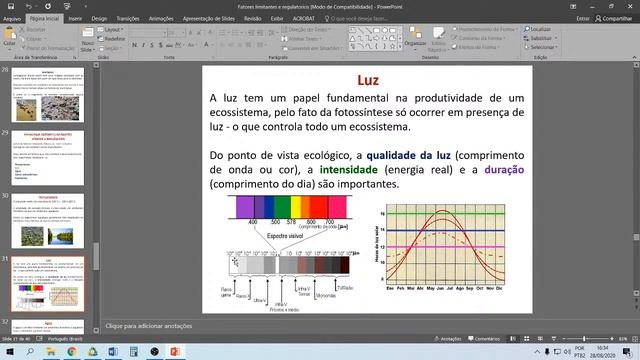
Task: Select slide 29 thumbnail
Action: click(x=48, y=158)
